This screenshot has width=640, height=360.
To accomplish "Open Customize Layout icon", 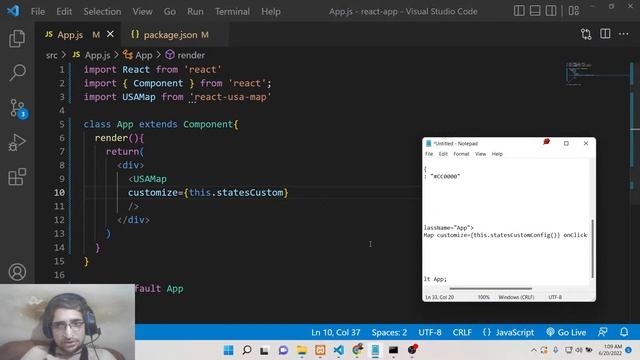I will [x=574, y=11].
